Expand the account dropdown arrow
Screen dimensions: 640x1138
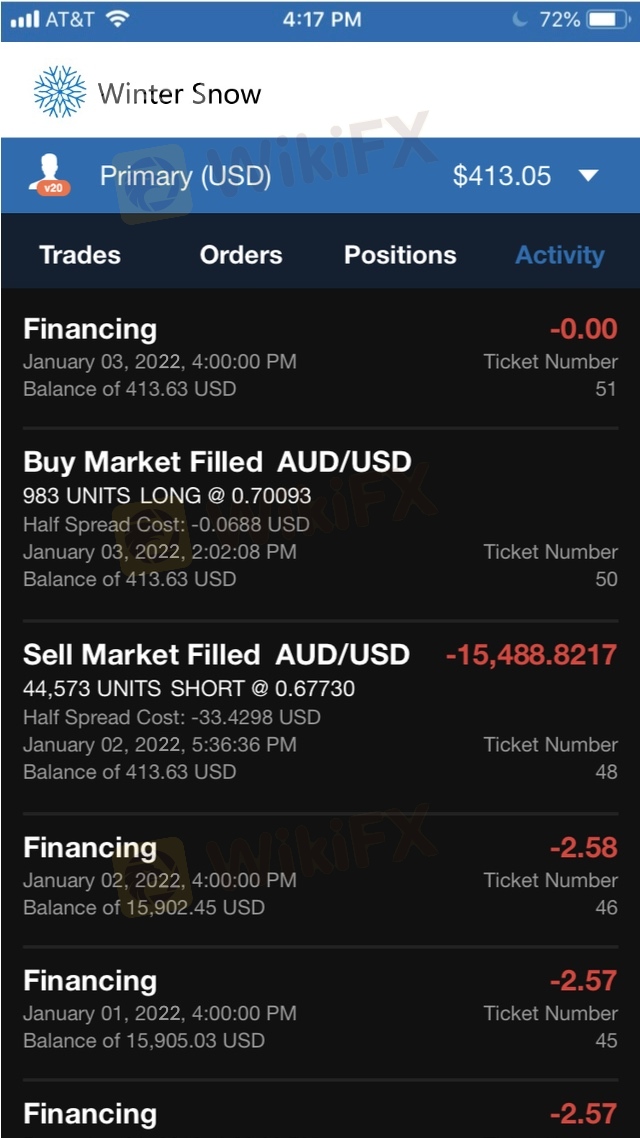[588, 176]
